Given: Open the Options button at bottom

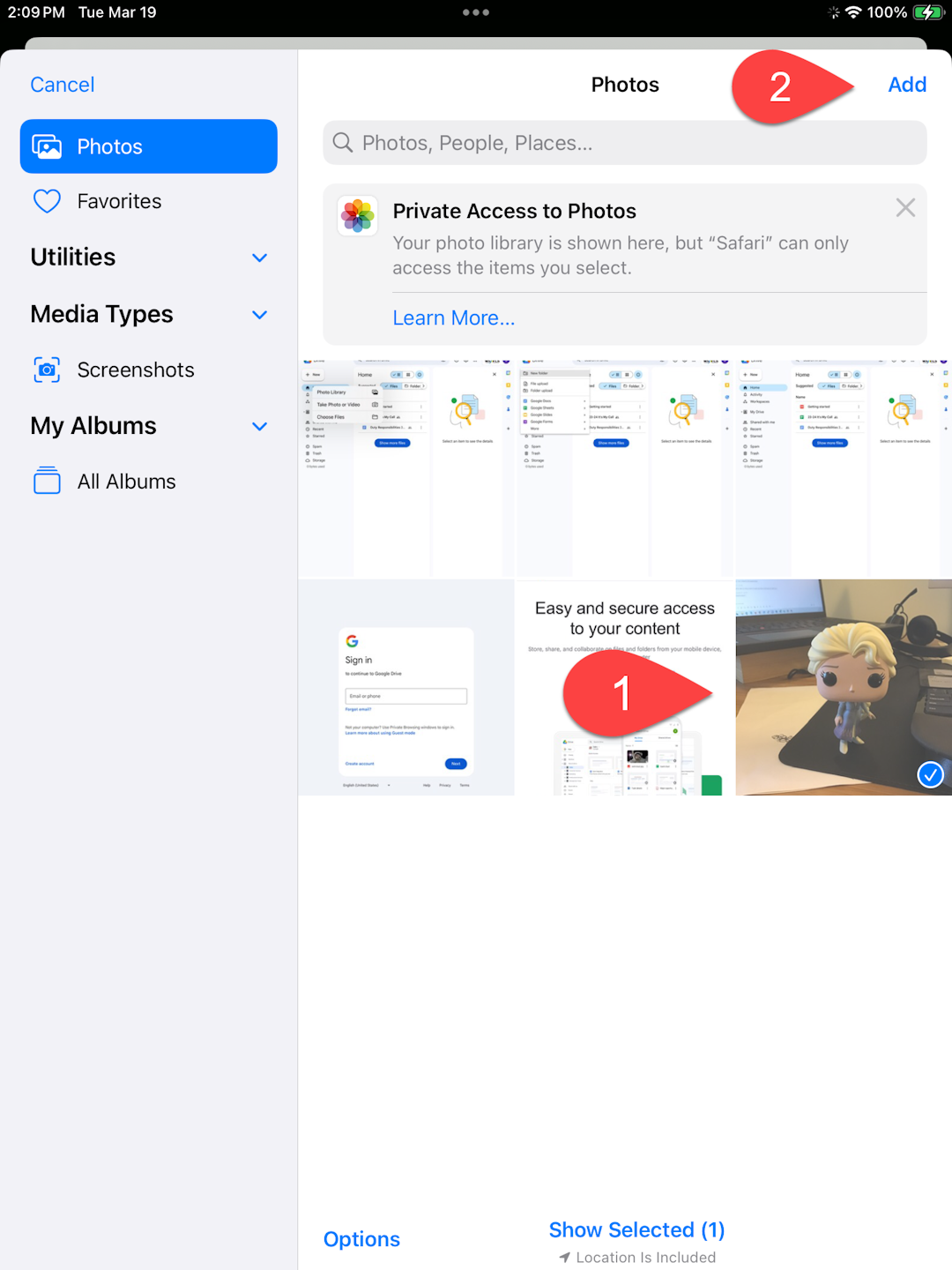Looking at the screenshot, I should tap(361, 1239).
